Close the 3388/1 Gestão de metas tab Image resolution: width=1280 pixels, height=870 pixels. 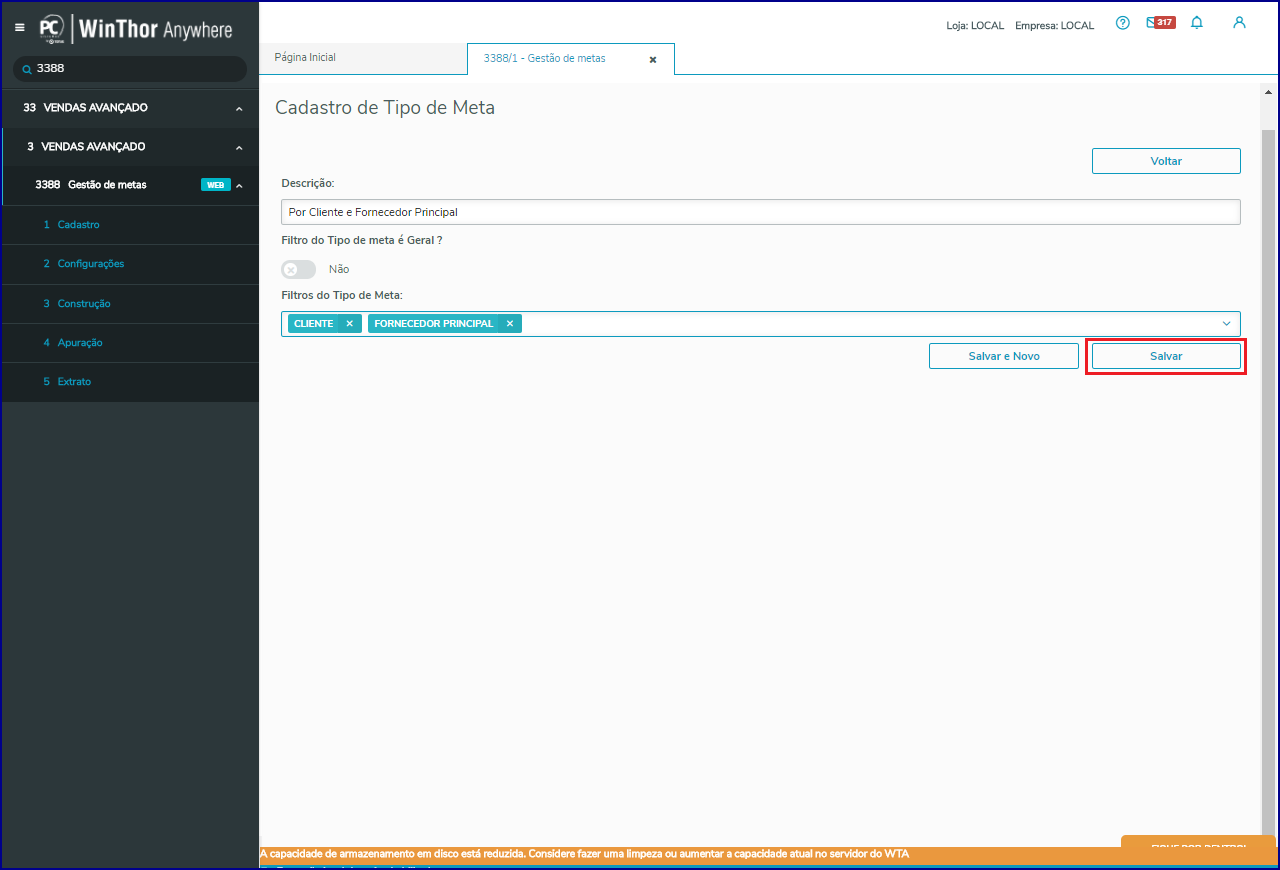[x=653, y=60]
